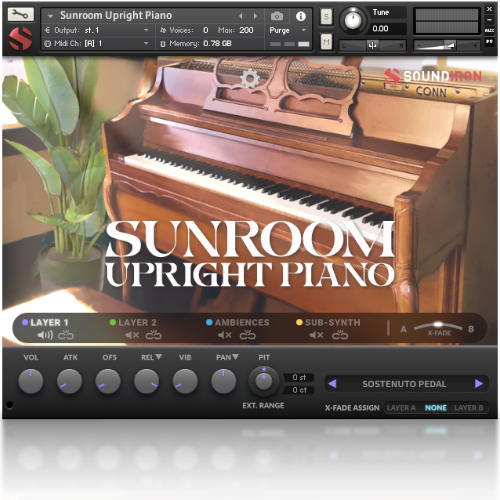Image resolution: width=500 pixels, height=500 pixels.
Task: Go to next pedal option with right arrow
Action: point(479,384)
